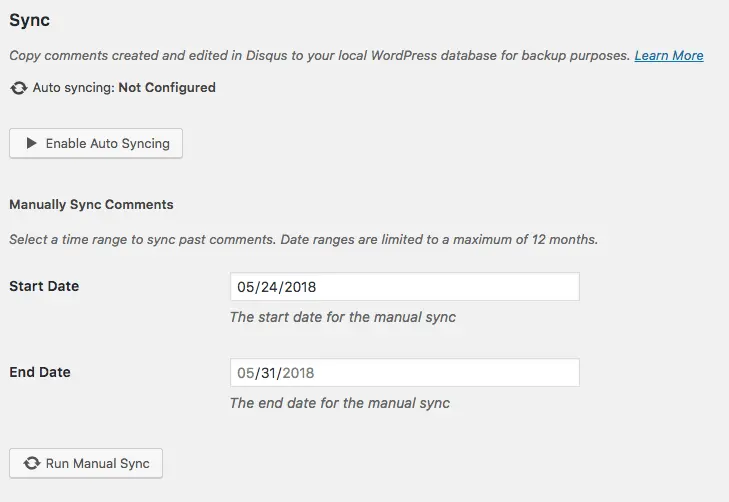Screen dimensions: 729x502
Task: Click the Manually Sync Comments heading
Action: point(91,205)
